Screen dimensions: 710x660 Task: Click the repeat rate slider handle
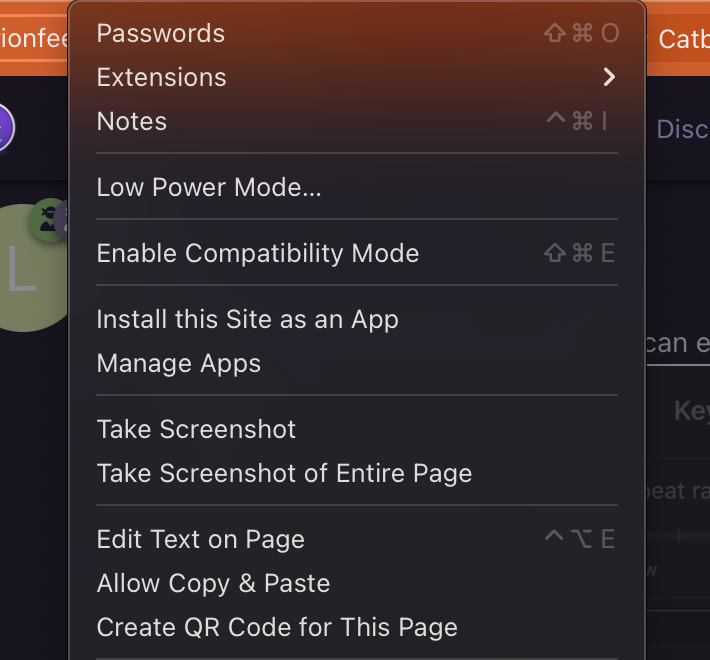679,536
